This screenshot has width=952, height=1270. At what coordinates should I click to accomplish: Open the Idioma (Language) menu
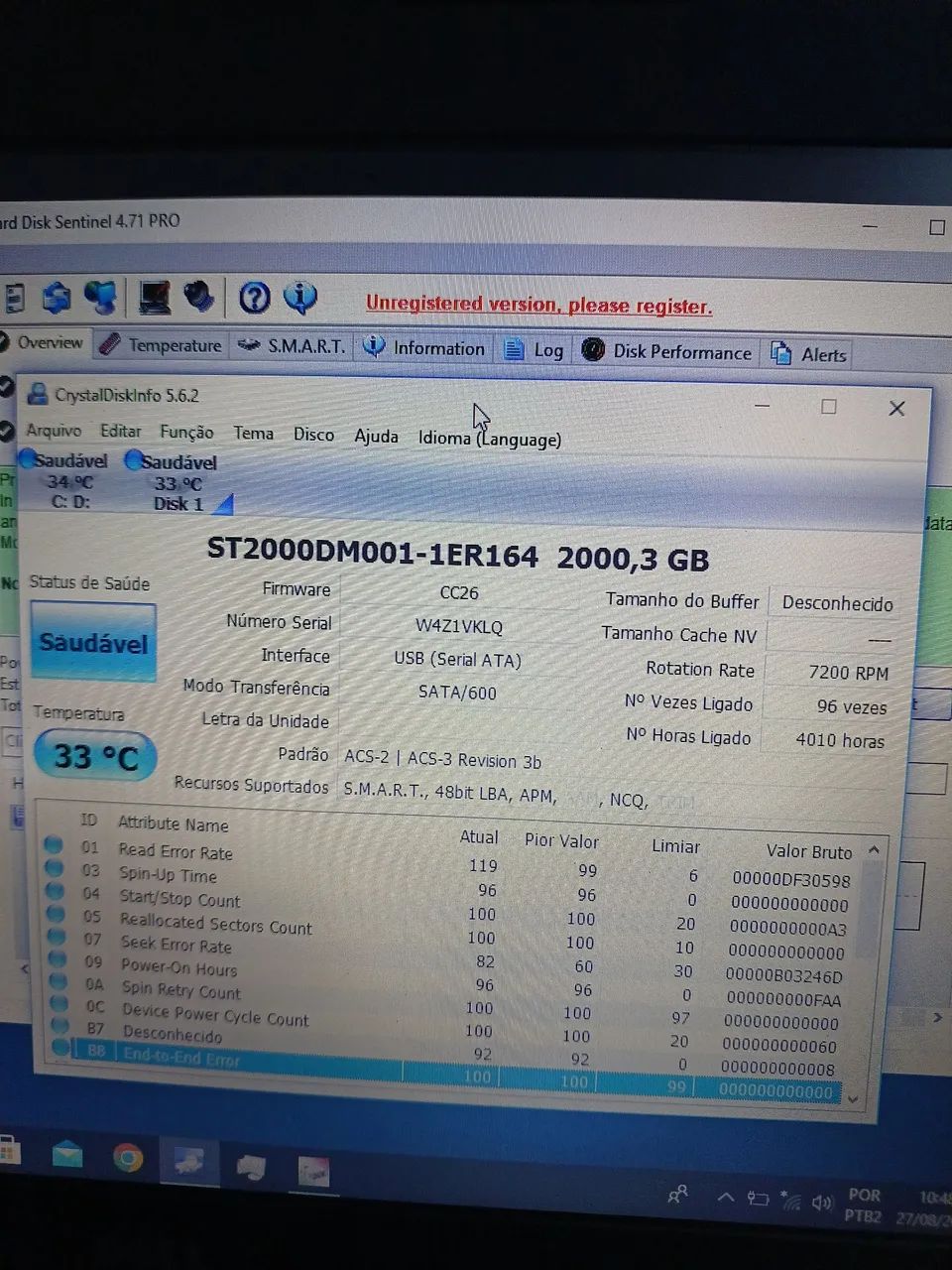click(x=489, y=438)
